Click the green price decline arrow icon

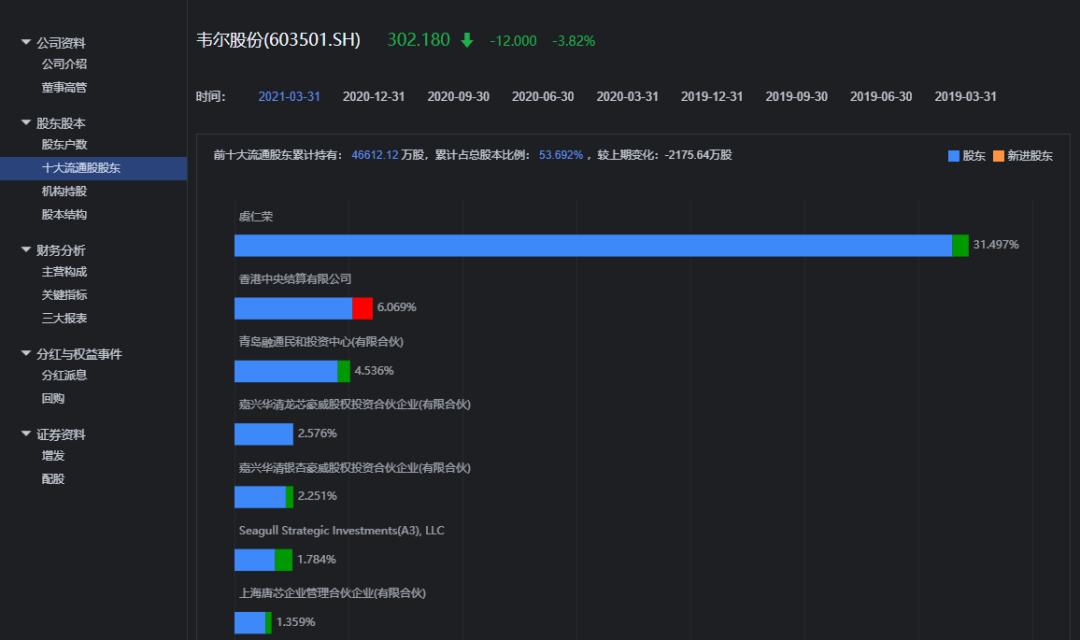(x=466, y=40)
